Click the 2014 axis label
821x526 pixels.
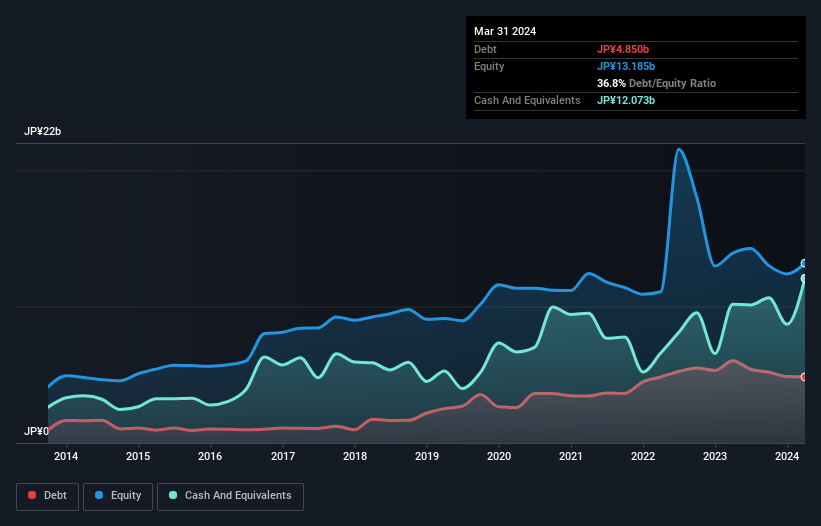pyautogui.click(x=66, y=456)
